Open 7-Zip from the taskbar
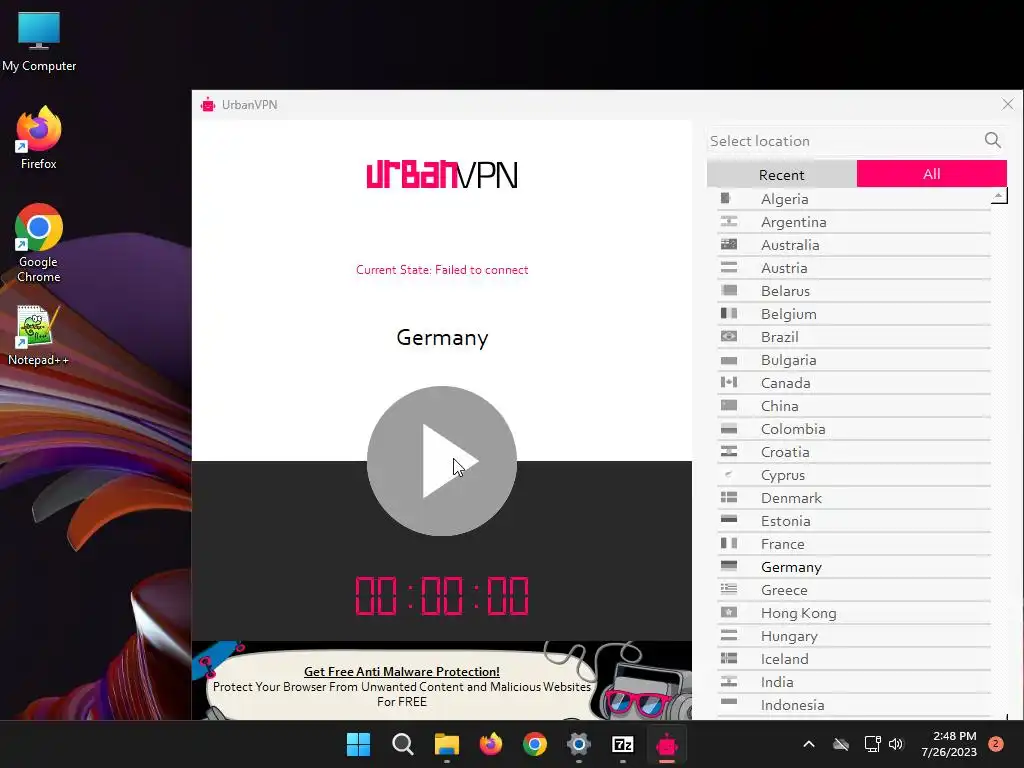The width and height of the screenshot is (1024, 768). (622, 744)
